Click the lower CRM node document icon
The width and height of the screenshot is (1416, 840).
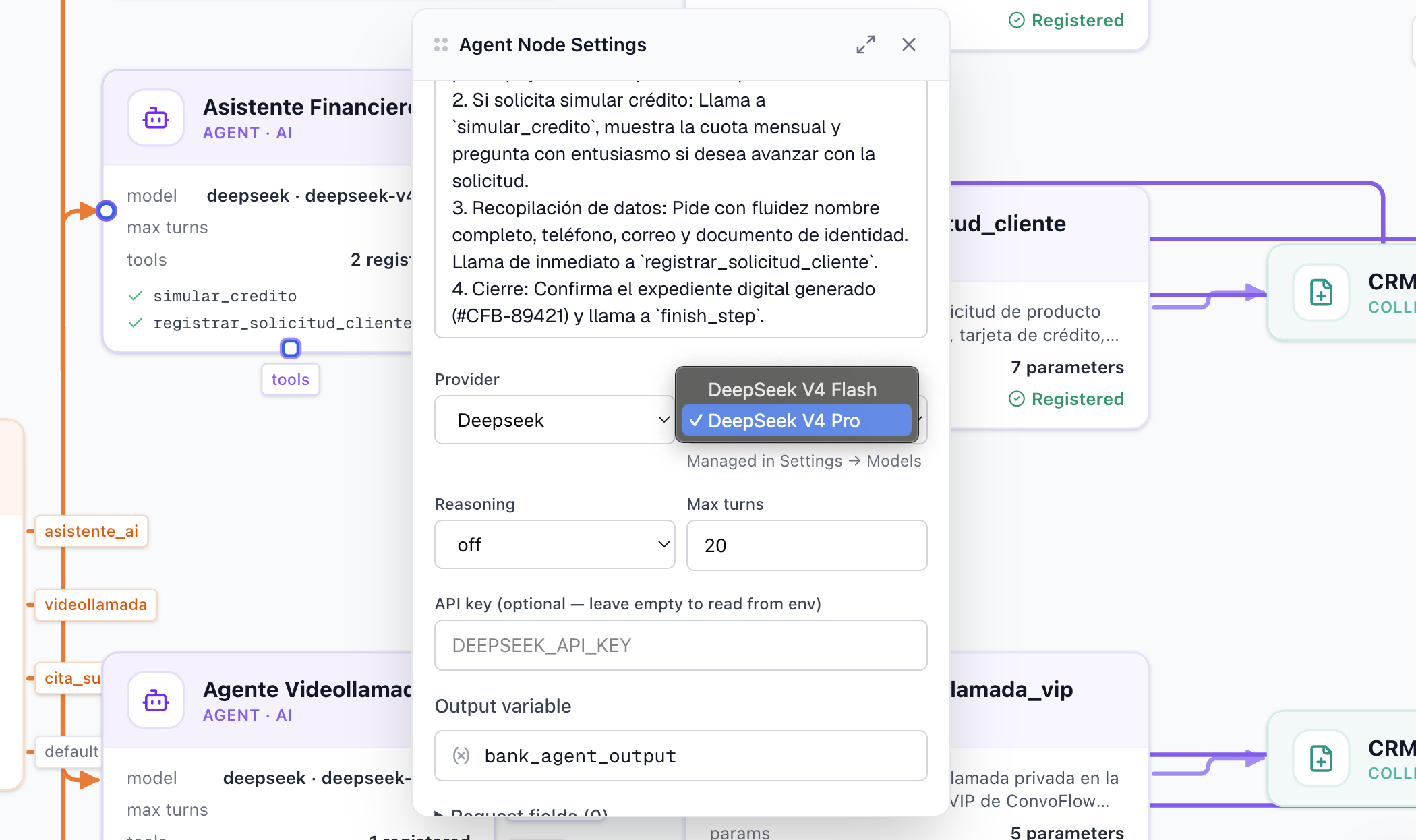point(1321,758)
